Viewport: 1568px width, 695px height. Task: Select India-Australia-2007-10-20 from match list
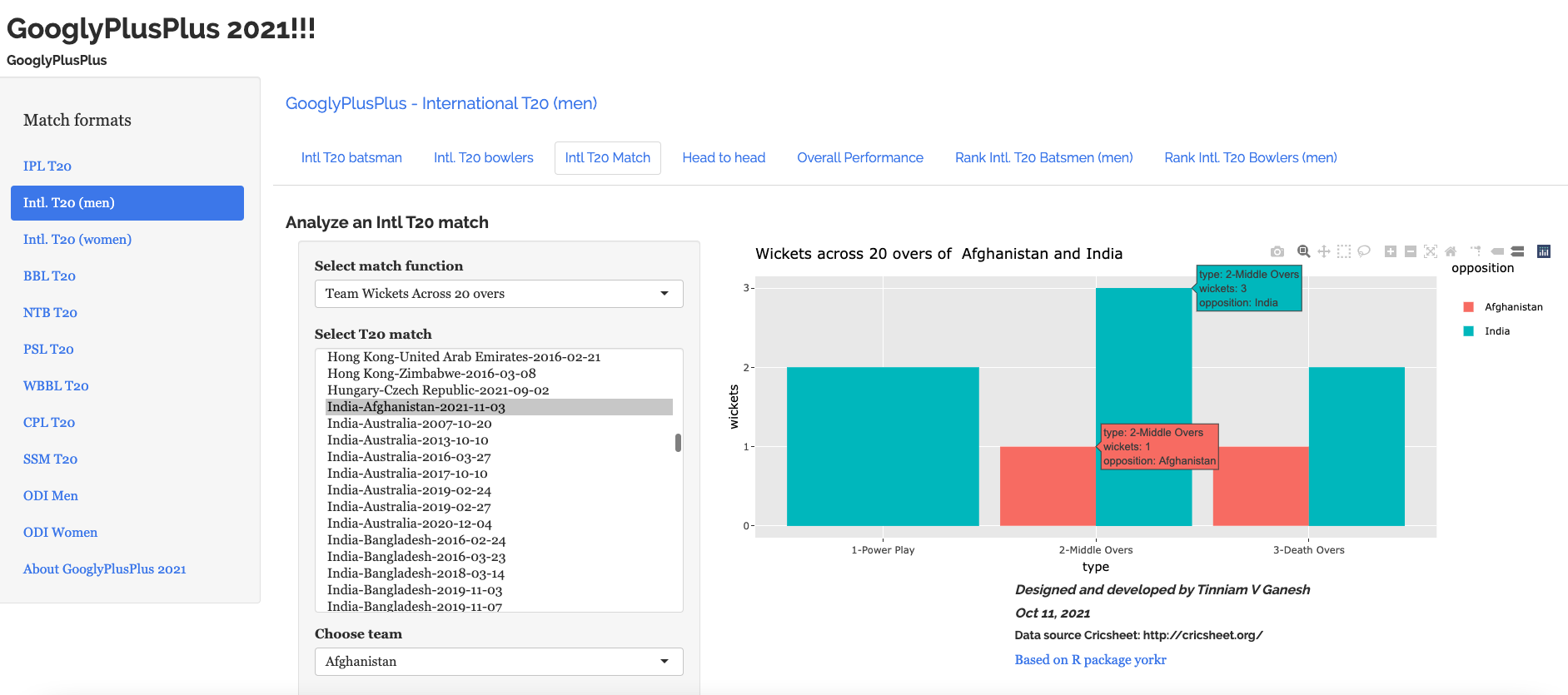[410, 424]
